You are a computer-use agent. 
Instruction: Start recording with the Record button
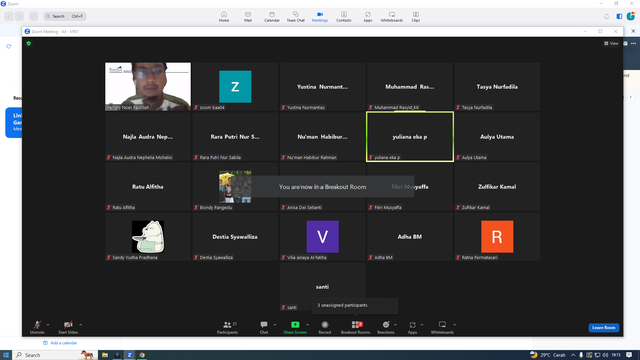pyautogui.click(x=324, y=327)
